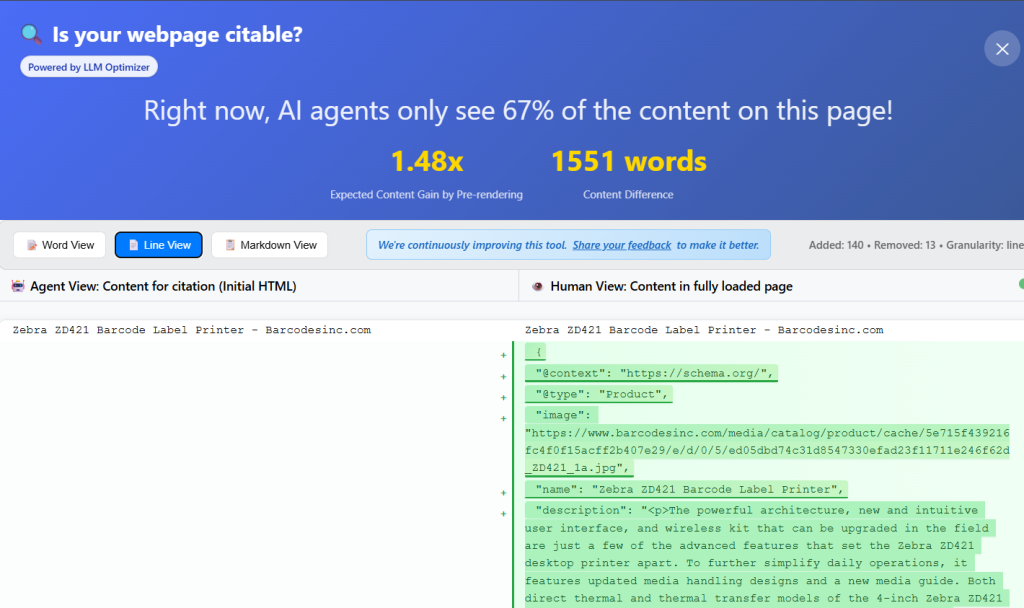Click the eye icon beside Human View
The width and height of the screenshot is (1024, 608).
538,286
